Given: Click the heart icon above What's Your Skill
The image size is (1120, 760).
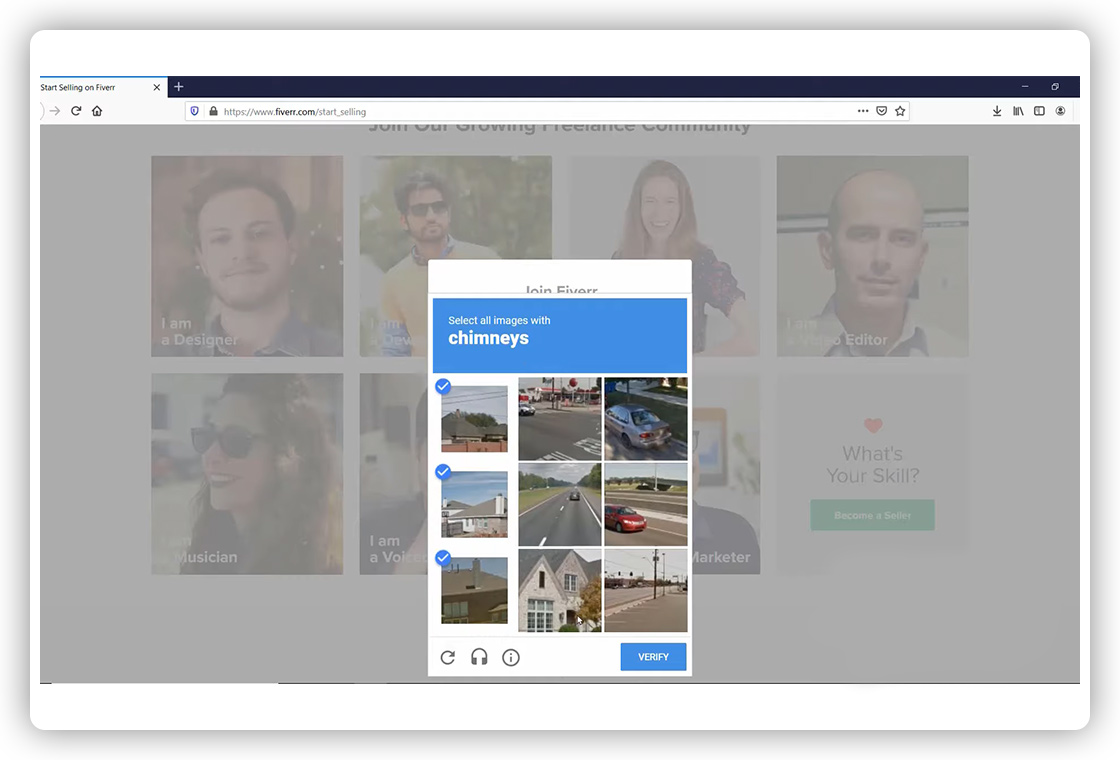Looking at the screenshot, I should tap(873, 426).
